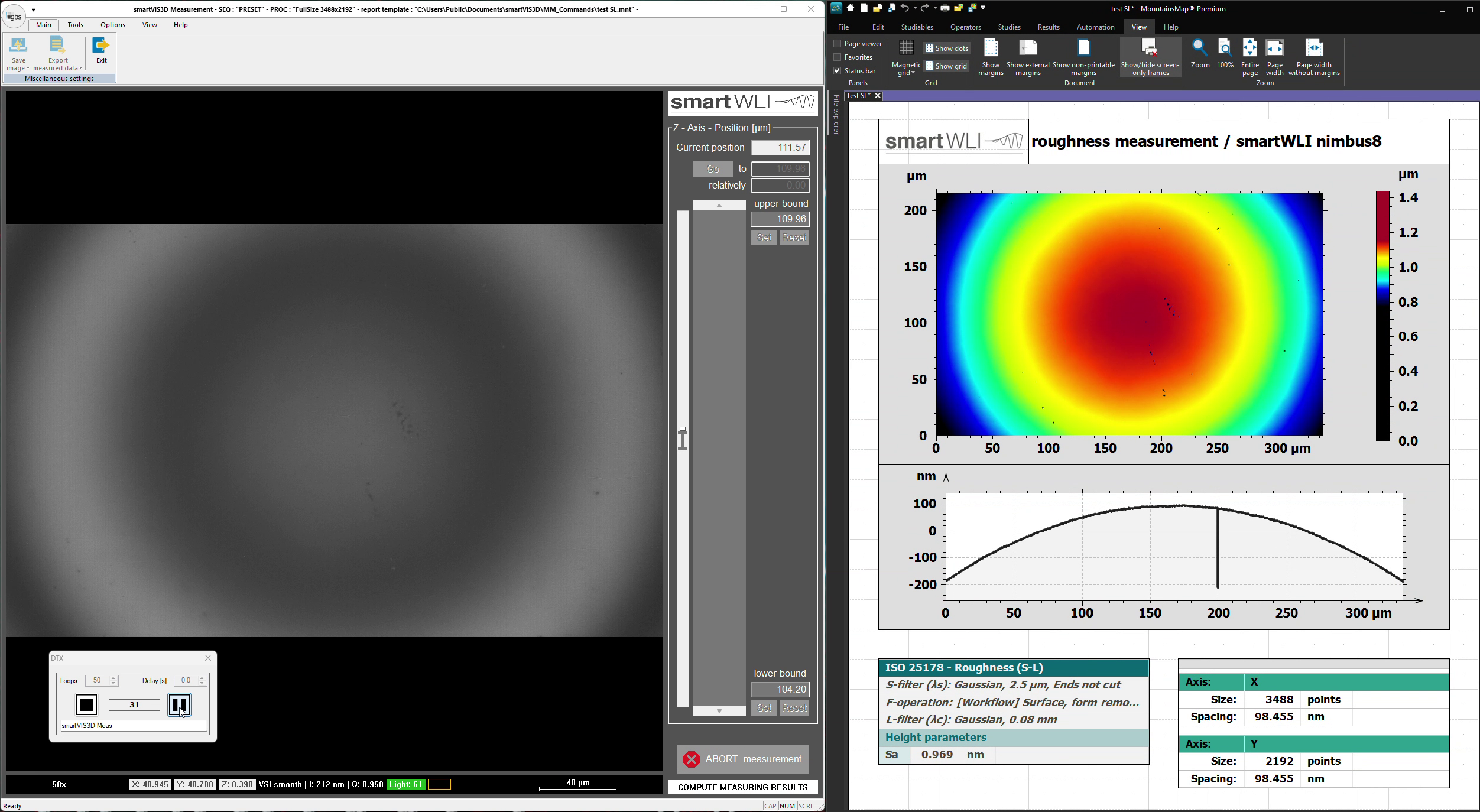Check the Favorites checkbox
This screenshot has height=812, width=1480.
point(837,57)
